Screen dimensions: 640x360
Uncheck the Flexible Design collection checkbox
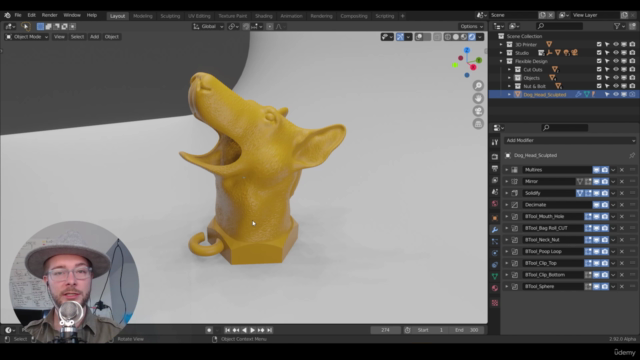[599, 61]
